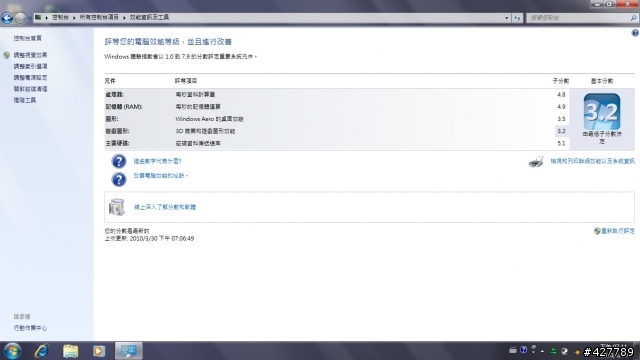Viewport: 640px width, 360px height.
Task: Open the 這些數字代表什麼? link
Action: (158, 161)
